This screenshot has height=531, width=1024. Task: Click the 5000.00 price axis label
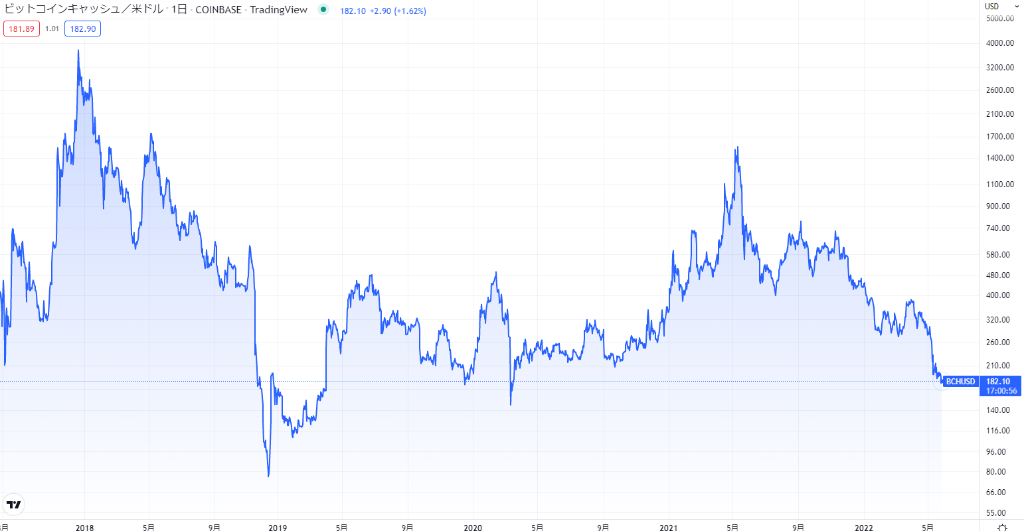(1000, 18)
